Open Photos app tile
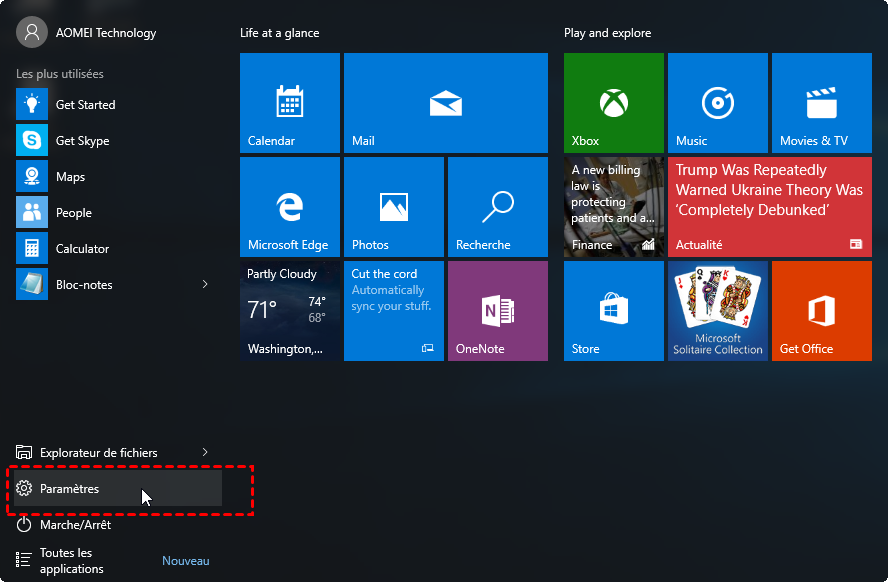 tap(393, 207)
